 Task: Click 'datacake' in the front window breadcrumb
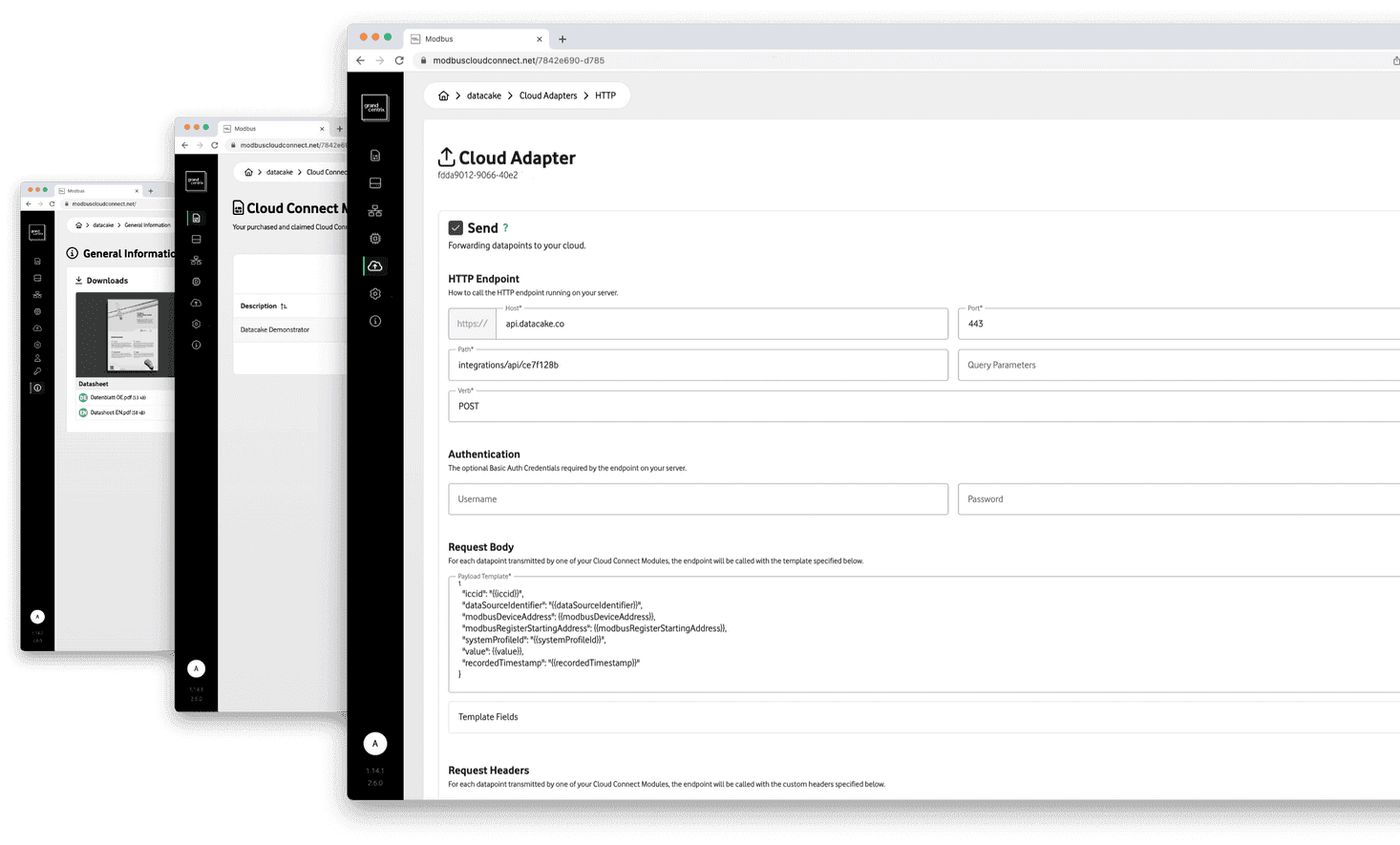point(484,95)
